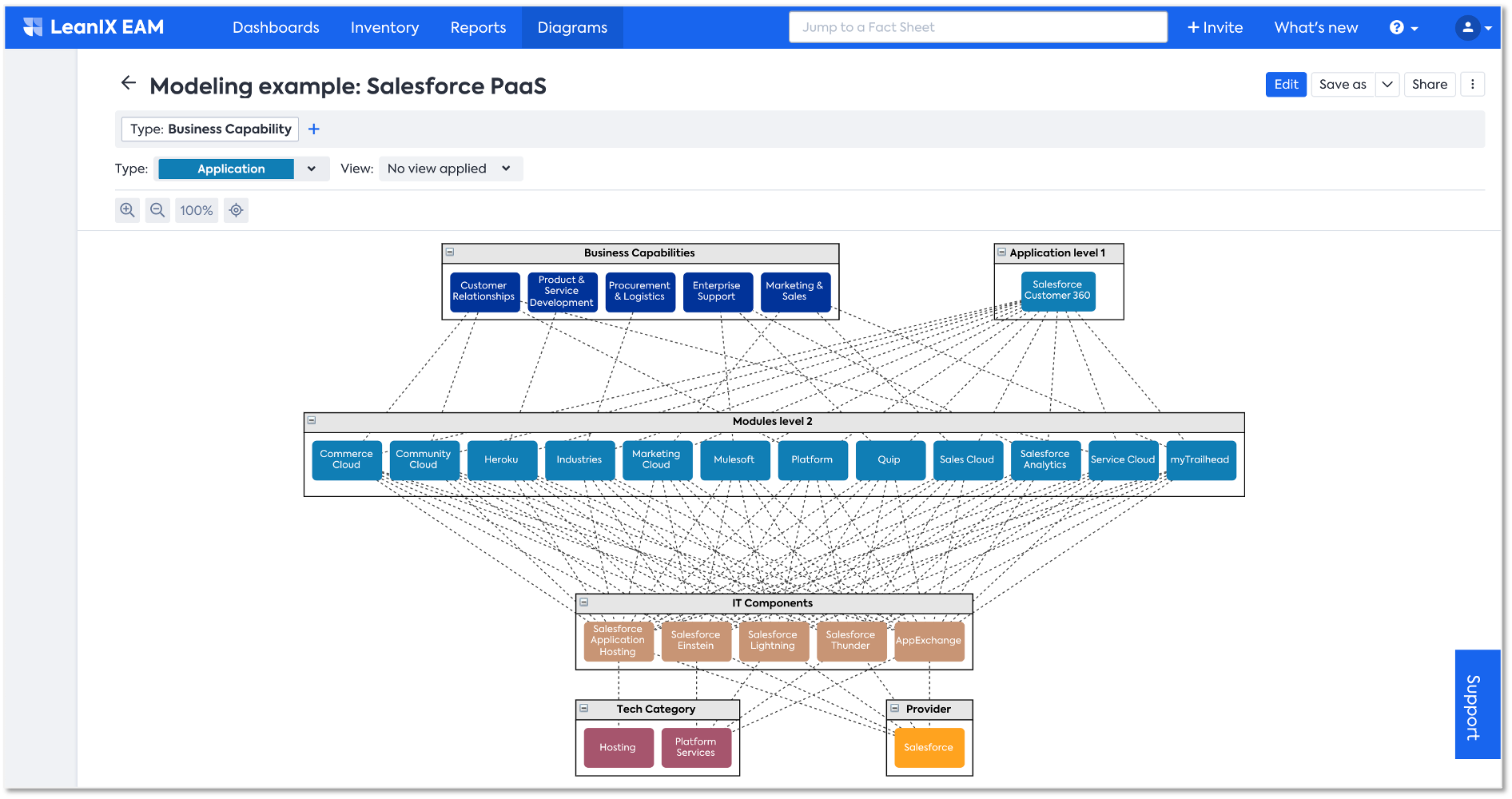Click the Save as button

click(1343, 85)
